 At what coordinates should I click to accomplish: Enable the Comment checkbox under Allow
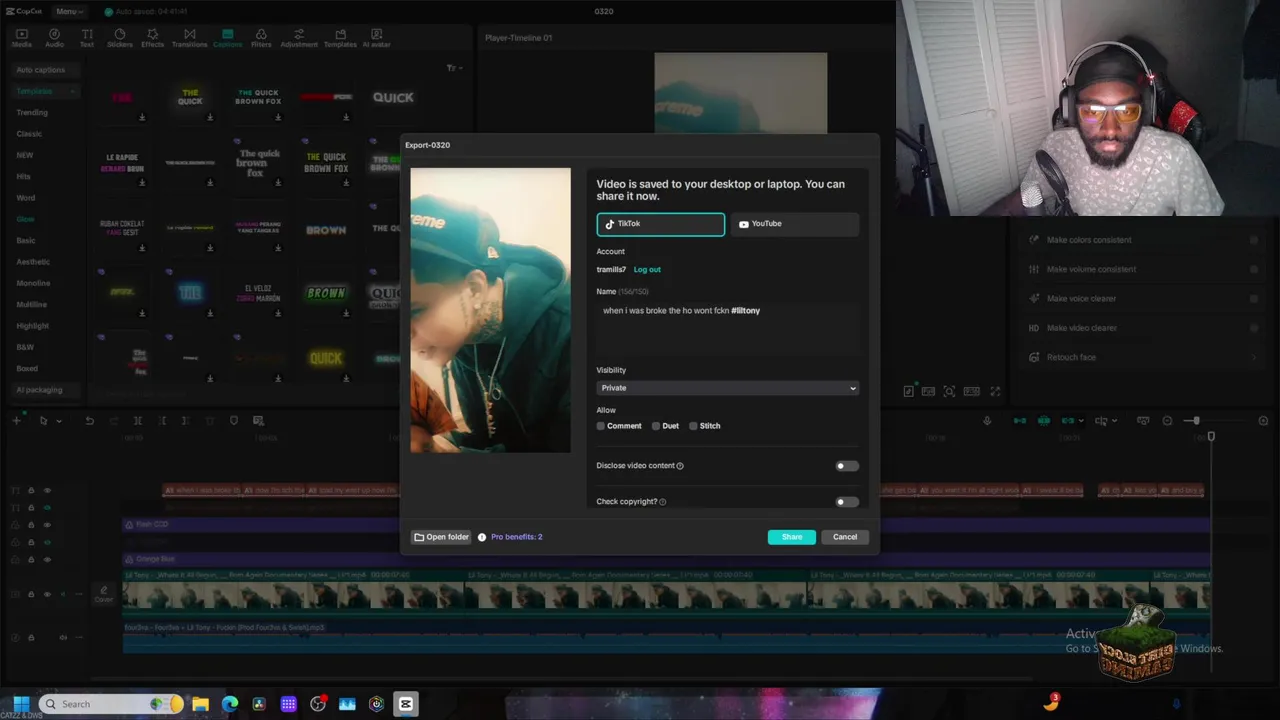point(601,426)
